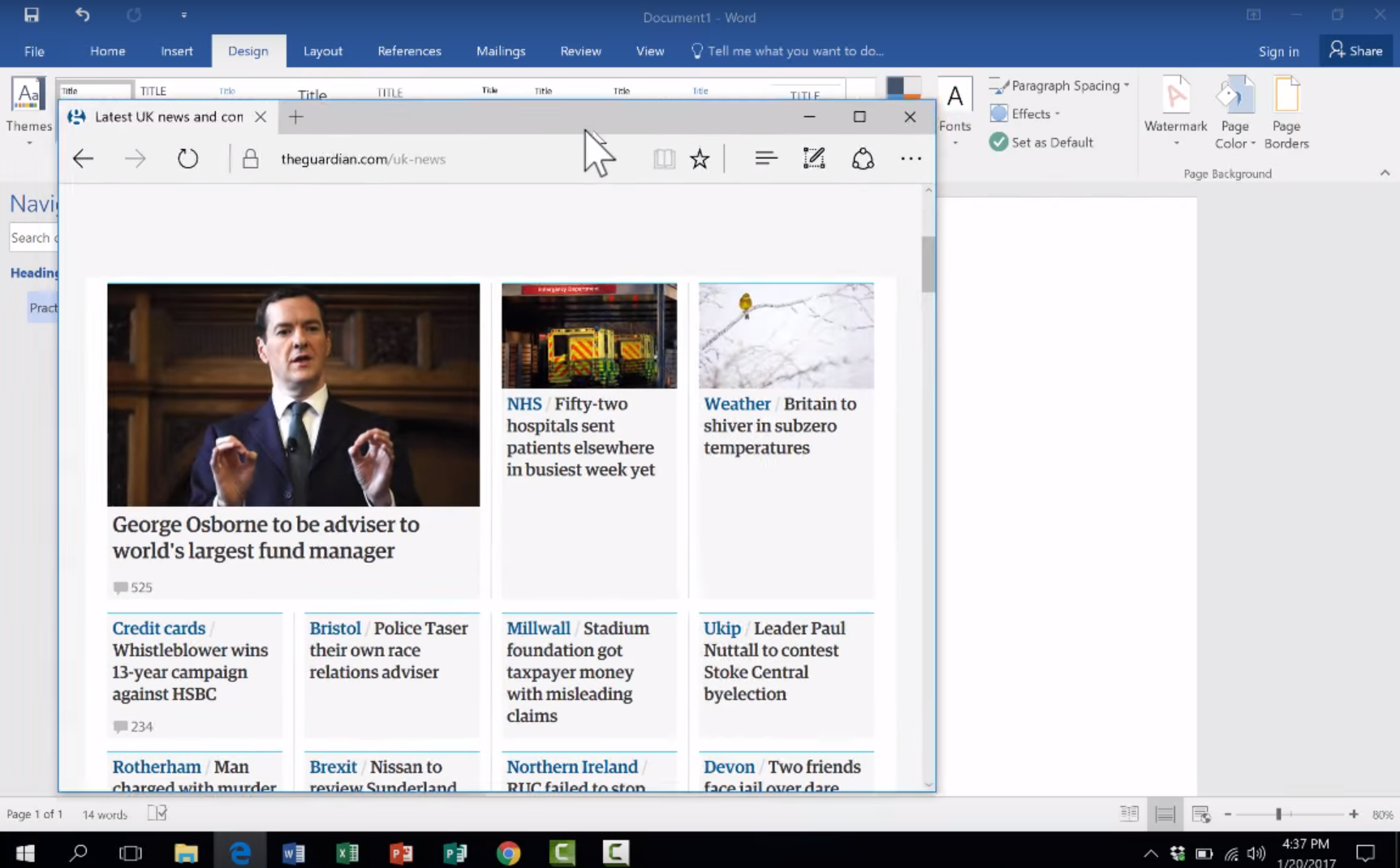Image resolution: width=1400 pixels, height=868 pixels.
Task: Open the Page Color picker
Action: tap(1234, 112)
